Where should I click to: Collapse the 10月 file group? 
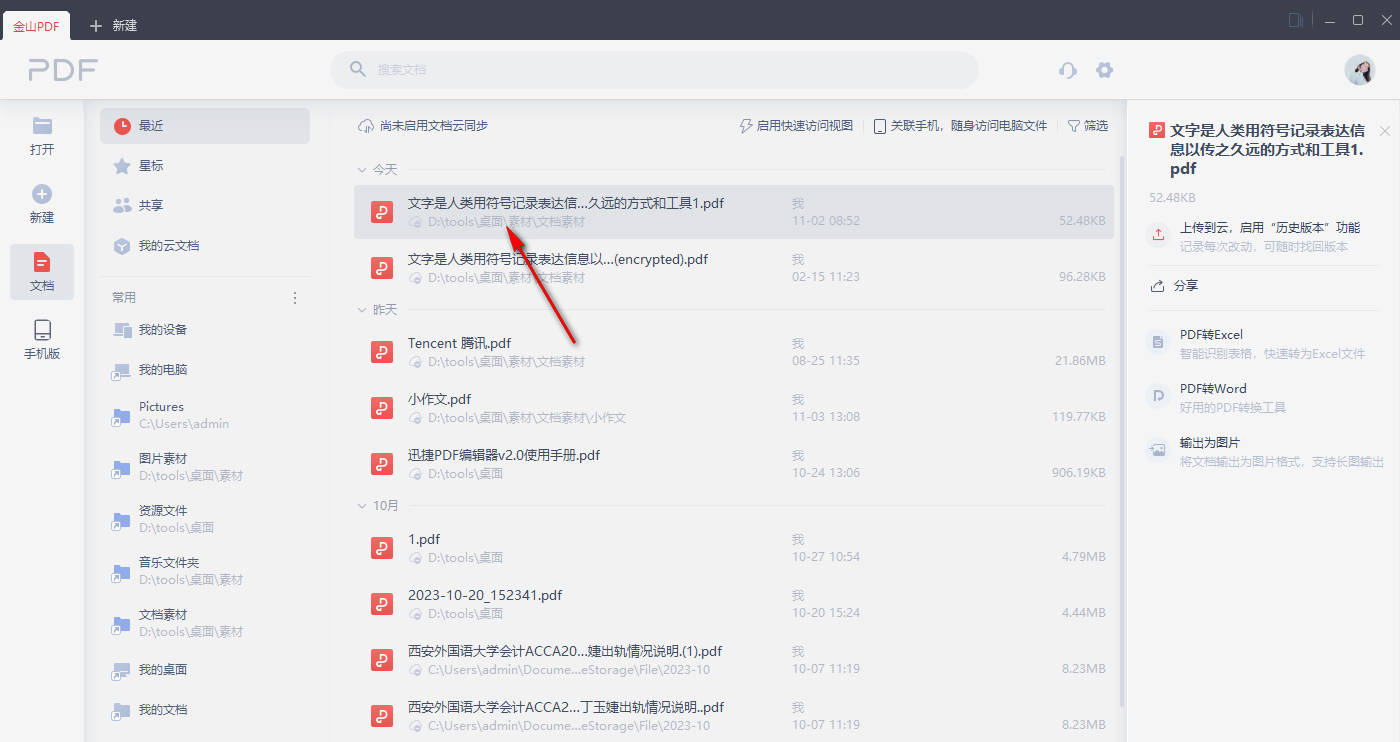[362, 506]
